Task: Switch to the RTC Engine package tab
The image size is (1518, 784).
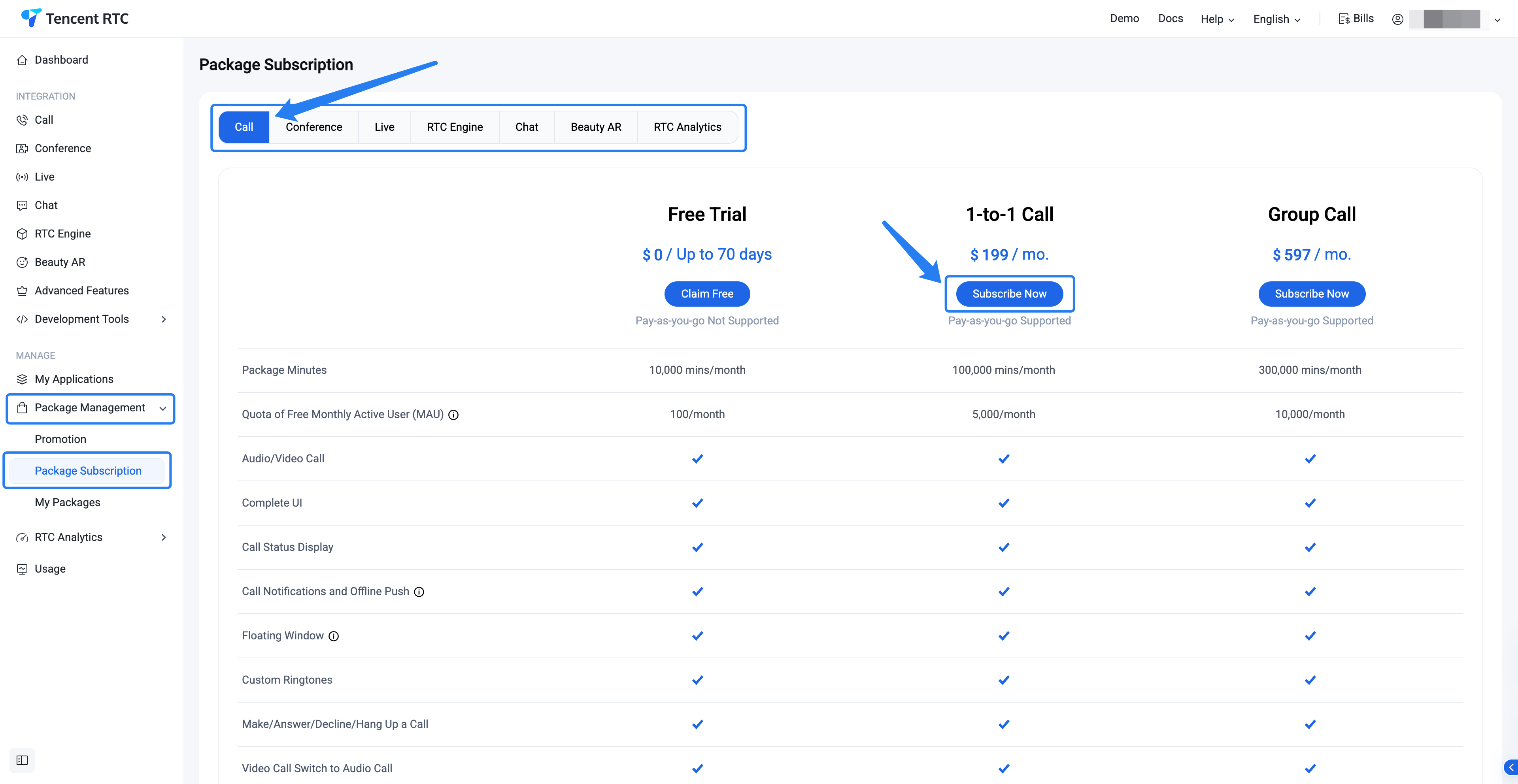Action: point(454,127)
